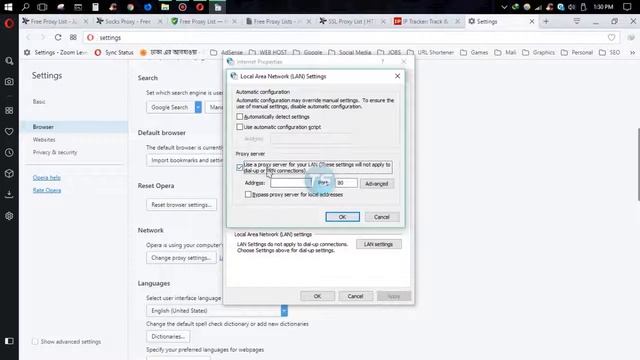640x360 pixels.
Task: Click Change proxy settings button
Action: [181, 258]
